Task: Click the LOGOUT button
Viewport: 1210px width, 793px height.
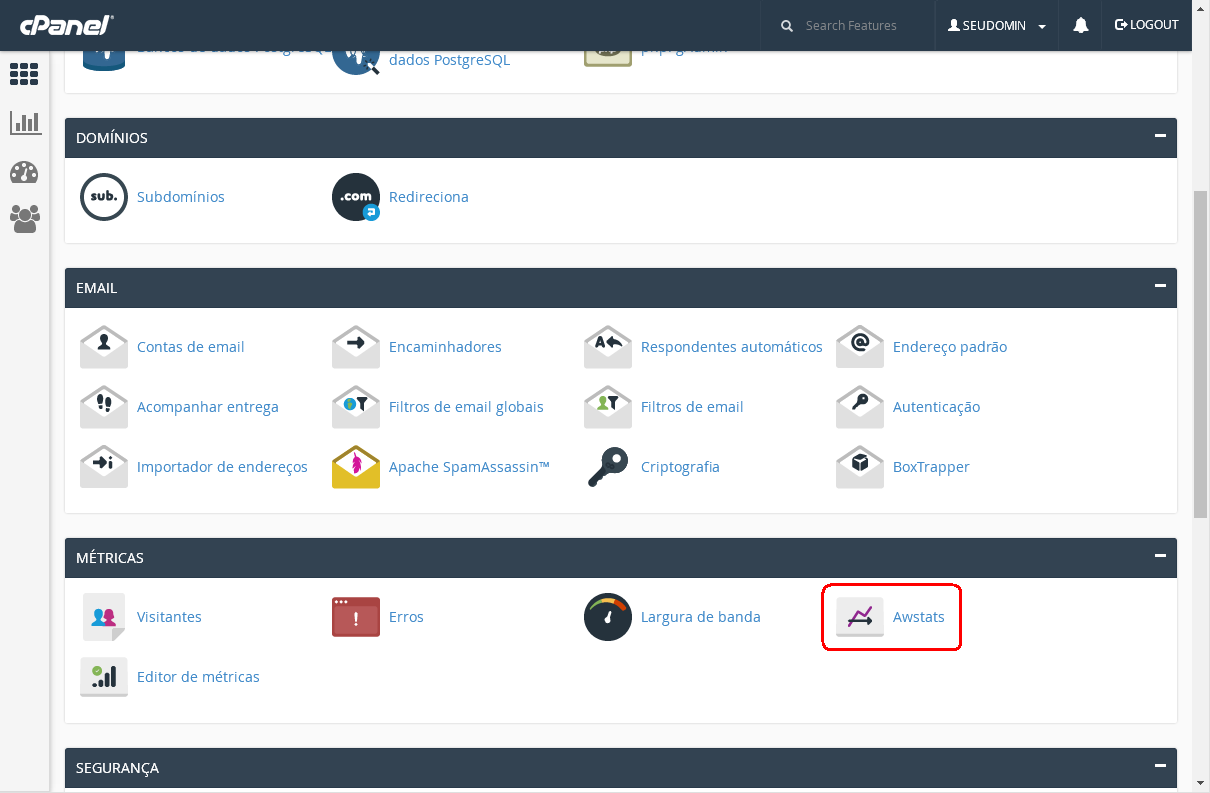Action: [1147, 25]
